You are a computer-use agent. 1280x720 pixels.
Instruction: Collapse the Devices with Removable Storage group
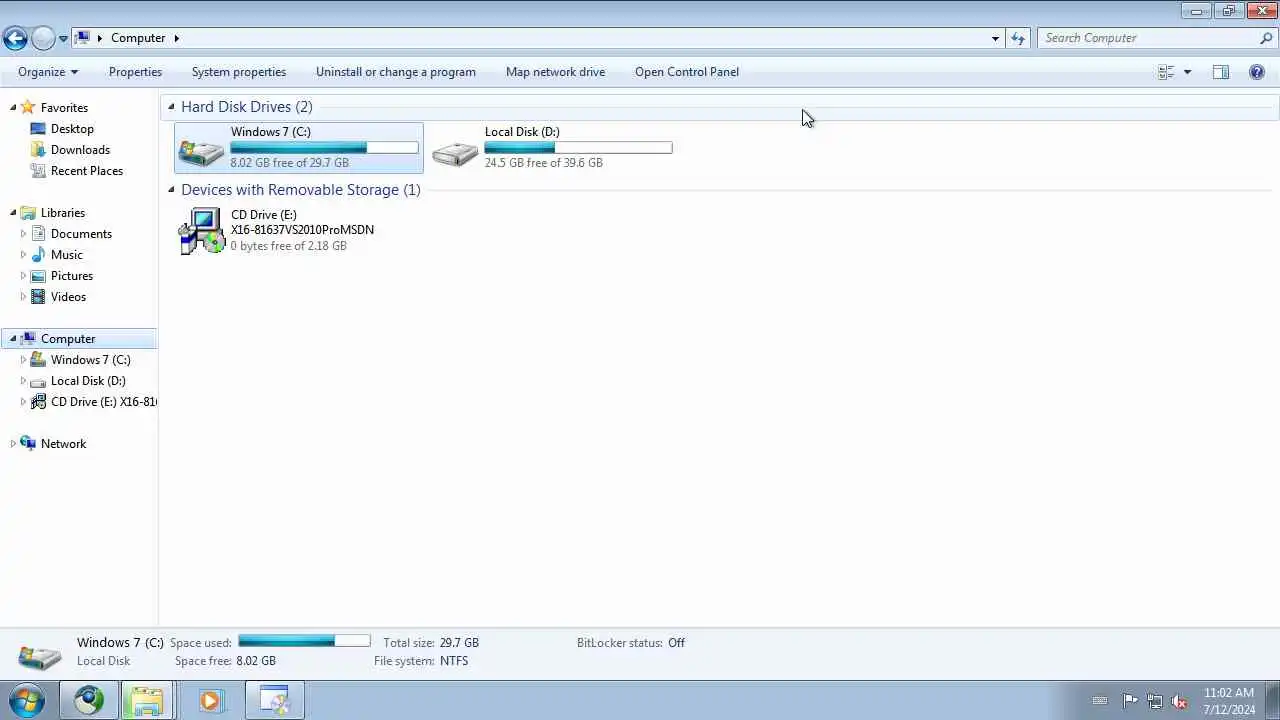171,190
